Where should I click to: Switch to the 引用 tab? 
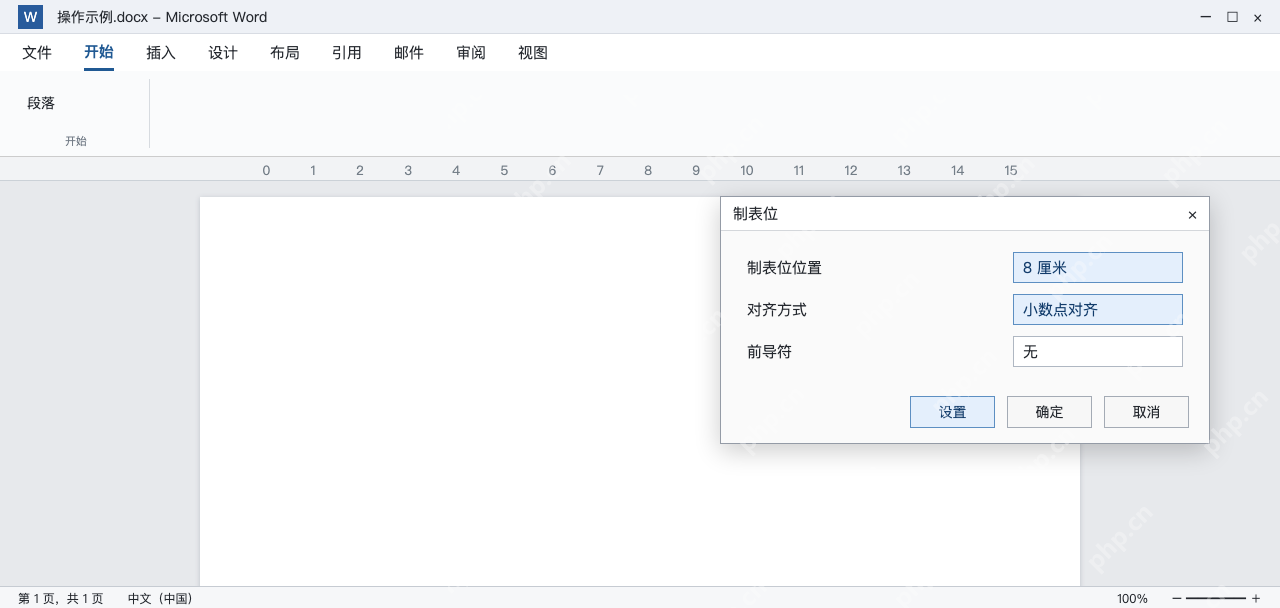coord(347,53)
